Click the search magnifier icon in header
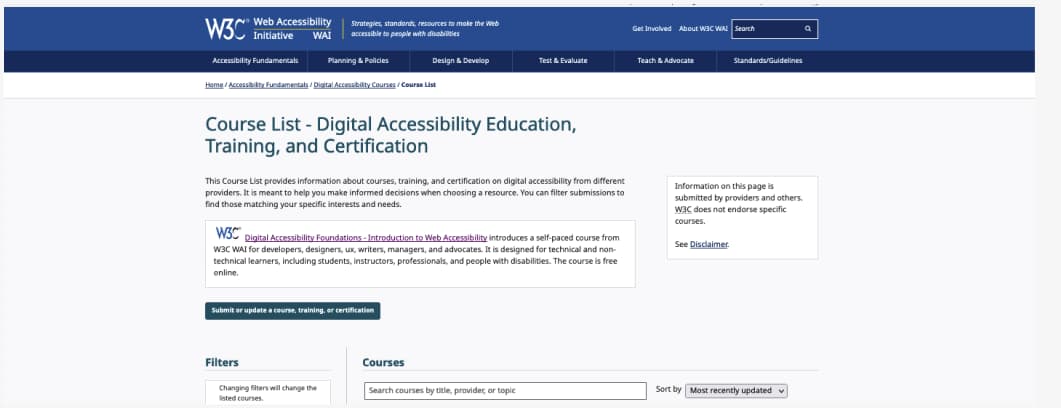 coord(808,29)
